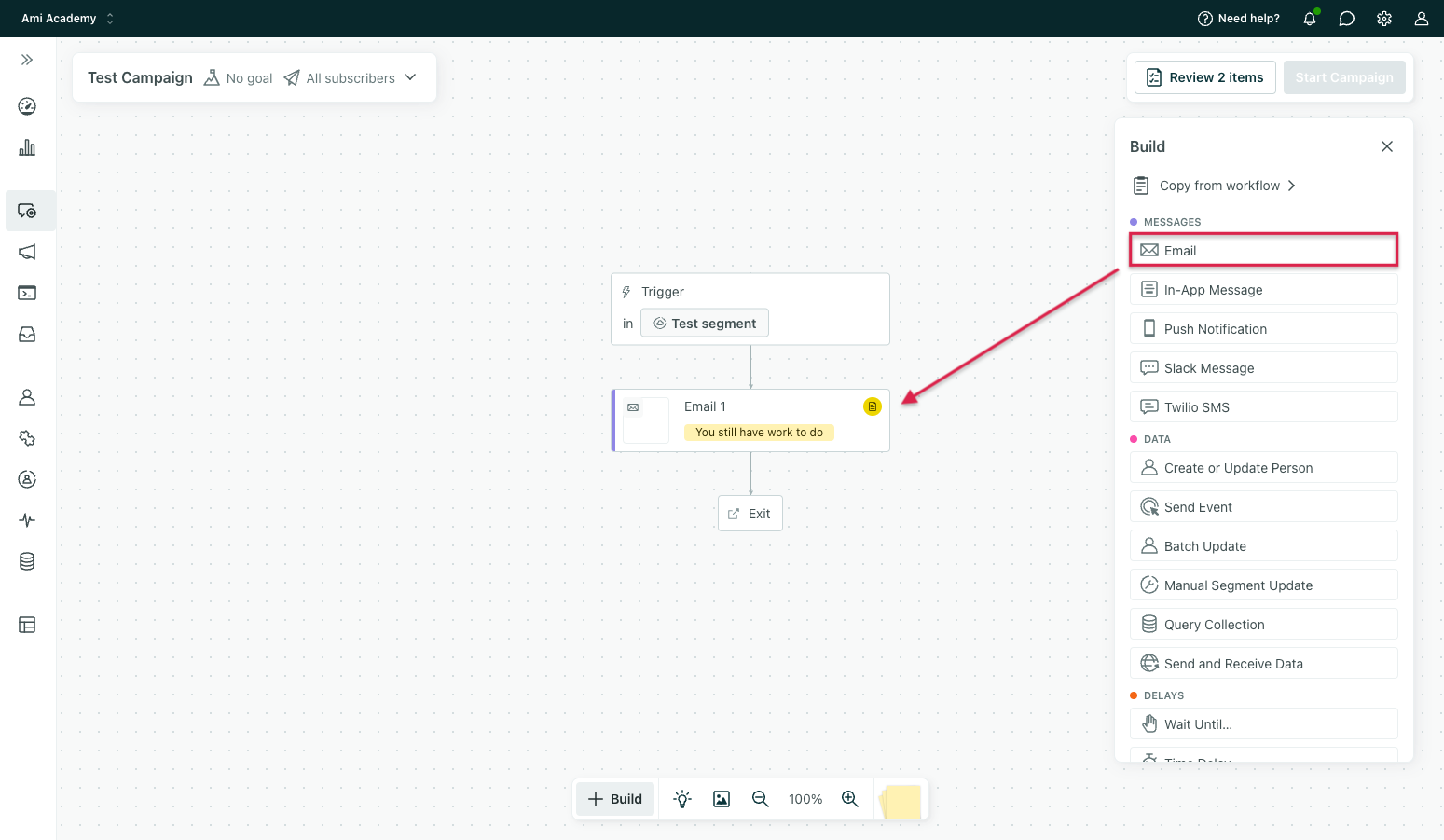Open the user account icon

1422,19
